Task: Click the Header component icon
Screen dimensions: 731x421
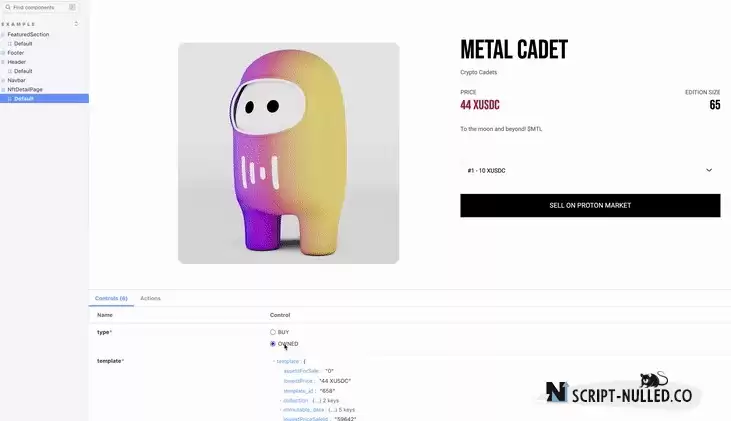Action: (x=3, y=62)
